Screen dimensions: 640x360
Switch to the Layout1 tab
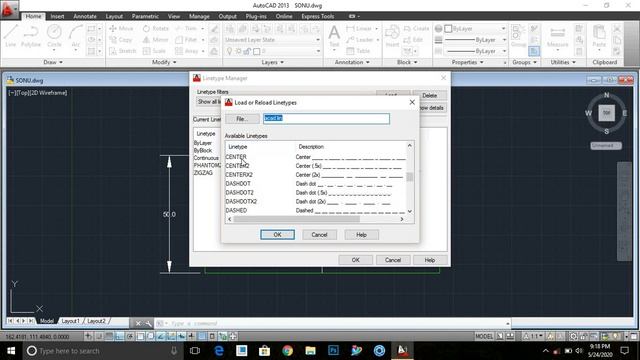70,321
